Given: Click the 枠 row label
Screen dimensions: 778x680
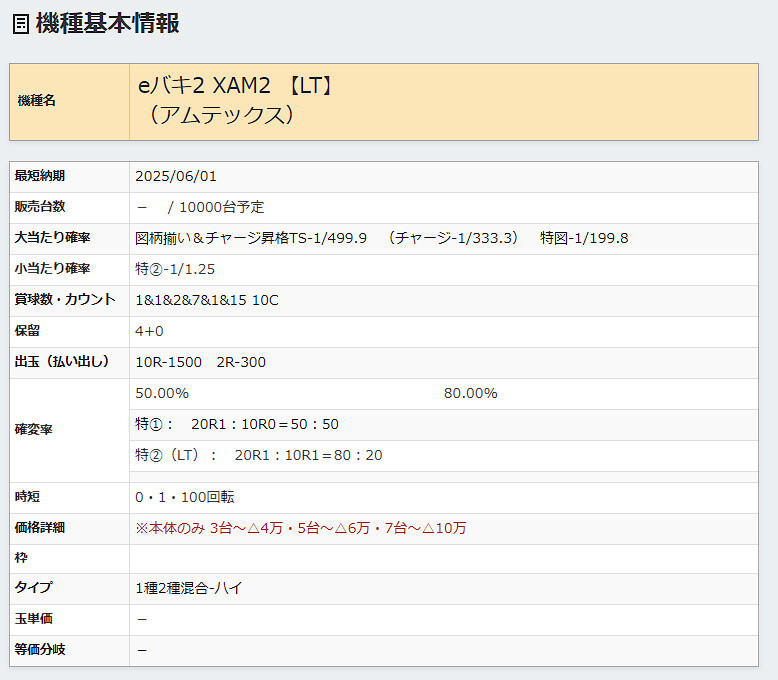Looking at the screenshot, I should tap(21, 558).
